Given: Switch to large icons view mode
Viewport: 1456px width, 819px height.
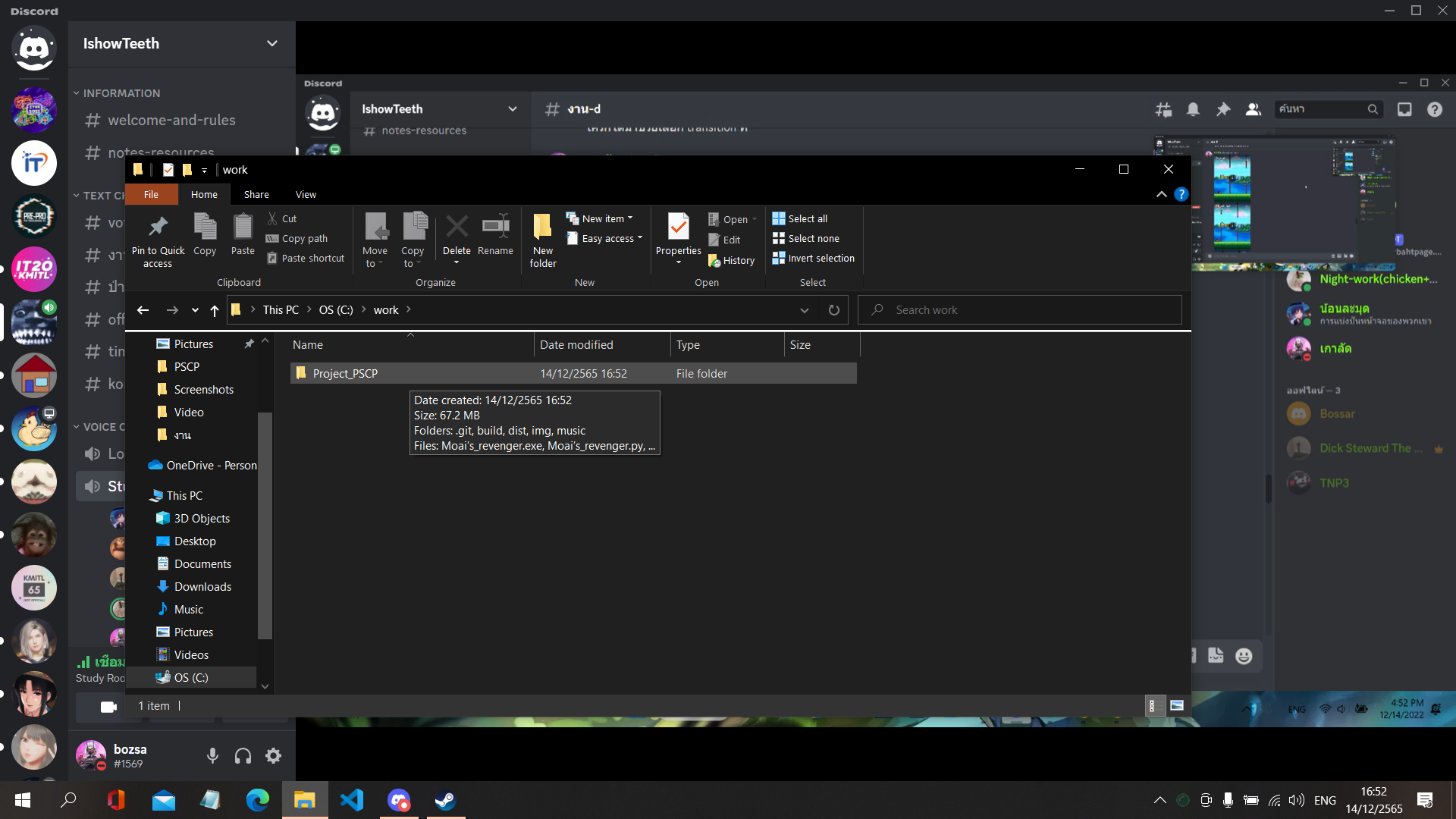Looking at the screenshot, I should click(1176, 706).
